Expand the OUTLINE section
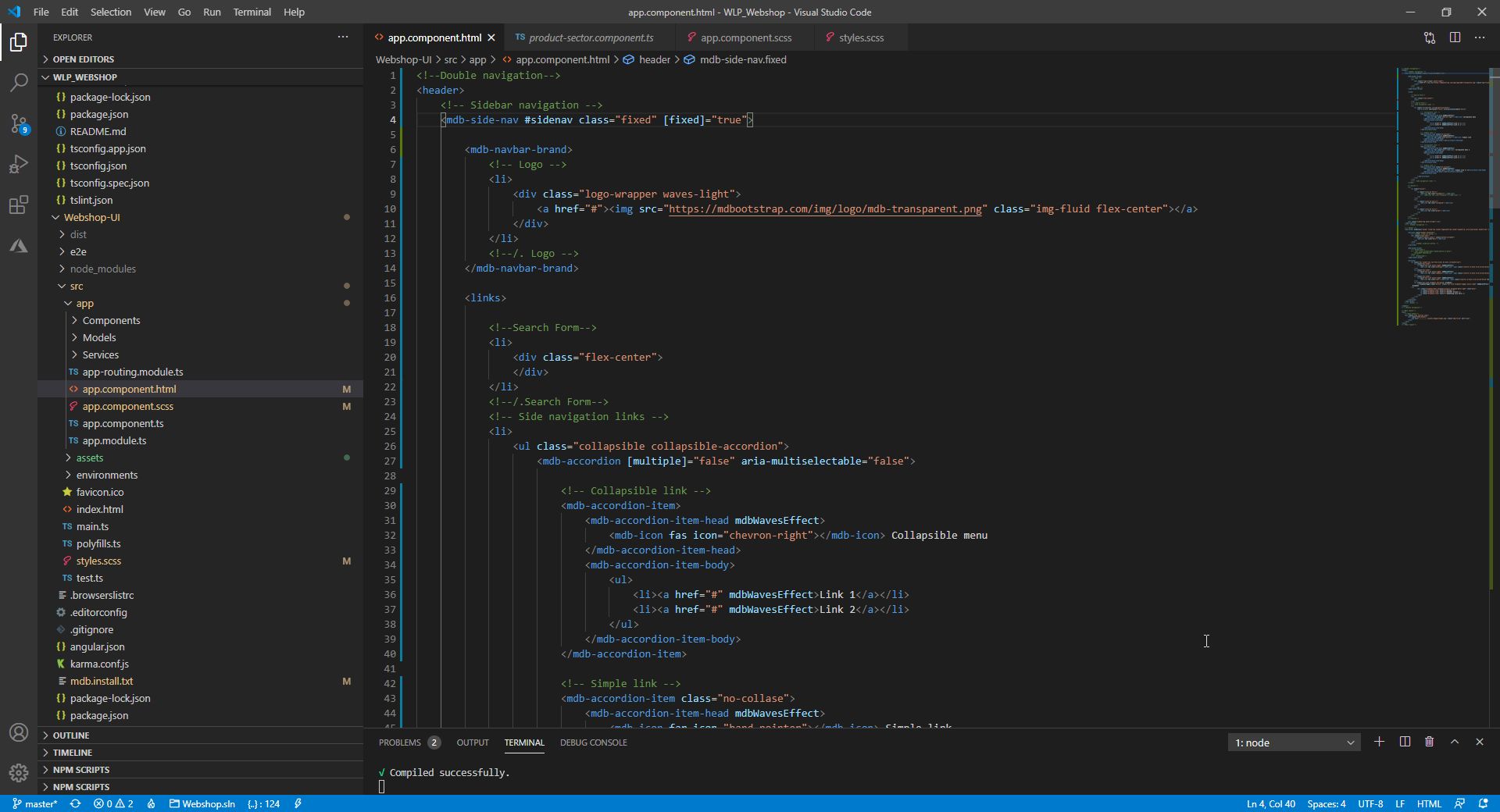1500x812 pixels. coord(71,735)
